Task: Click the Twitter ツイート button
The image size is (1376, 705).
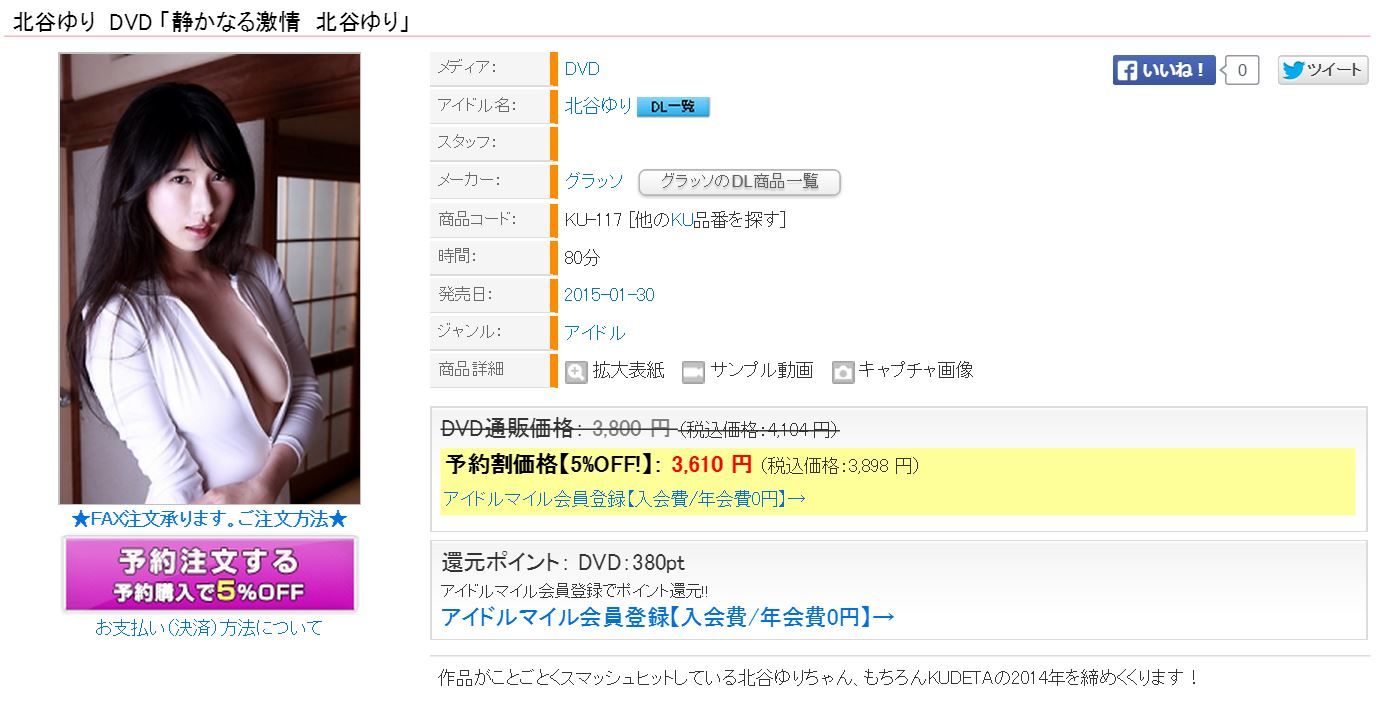Action: (1322, 70)
